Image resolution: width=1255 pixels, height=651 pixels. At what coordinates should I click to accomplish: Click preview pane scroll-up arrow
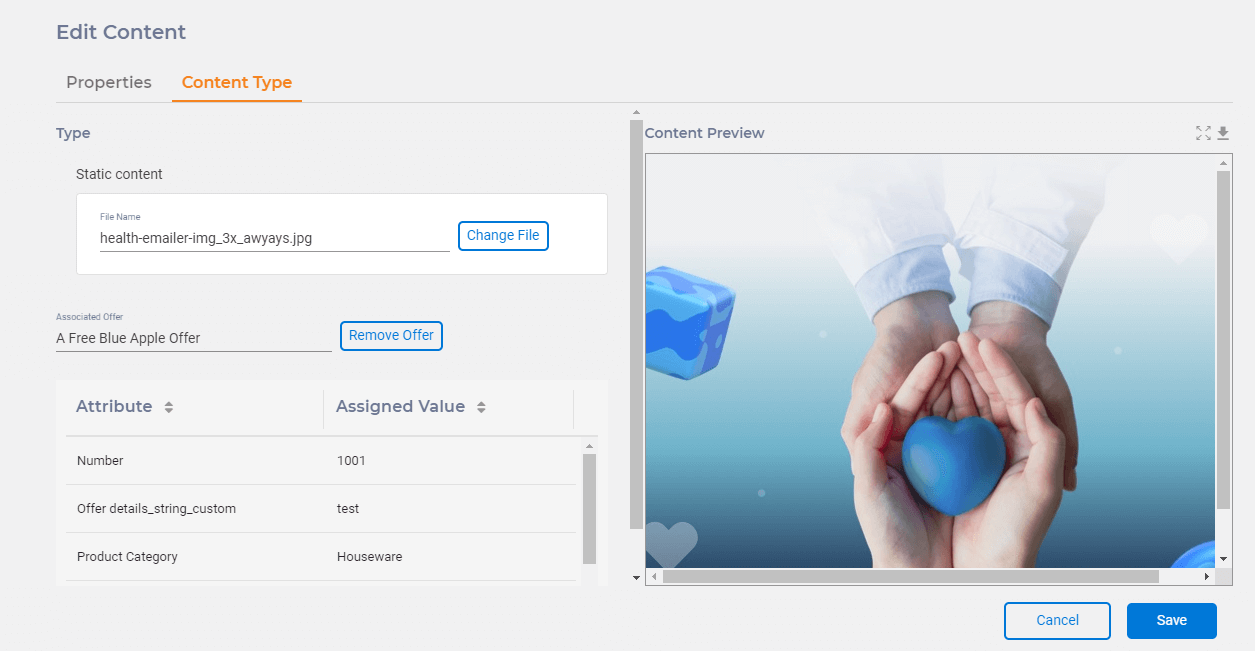click(x=1223, y=162)
